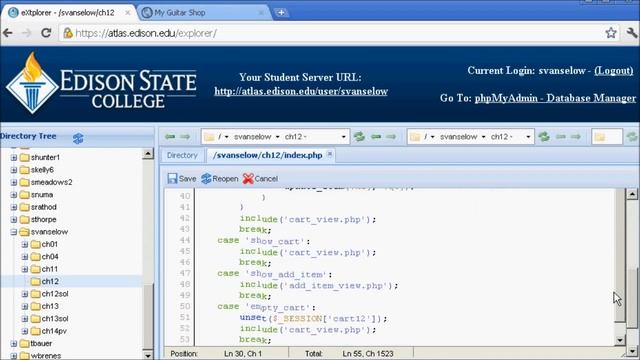Click svanselow in left path breadcrumb
The image size is (640, 360).
[x=252, y=137]
